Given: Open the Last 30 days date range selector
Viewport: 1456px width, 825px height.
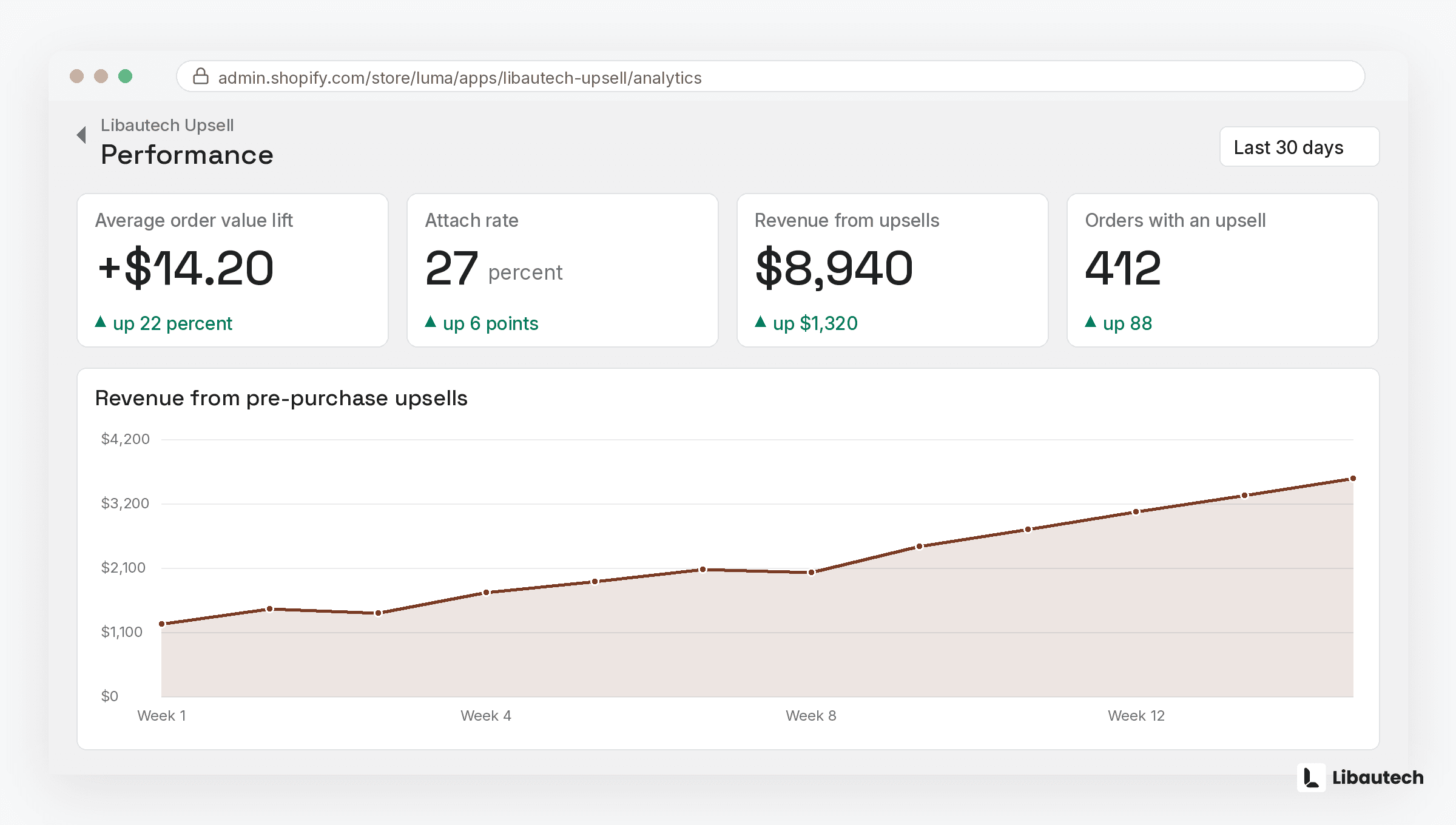Looking at the screenshot, I should pyautogui.click(x=1299, y=147).
